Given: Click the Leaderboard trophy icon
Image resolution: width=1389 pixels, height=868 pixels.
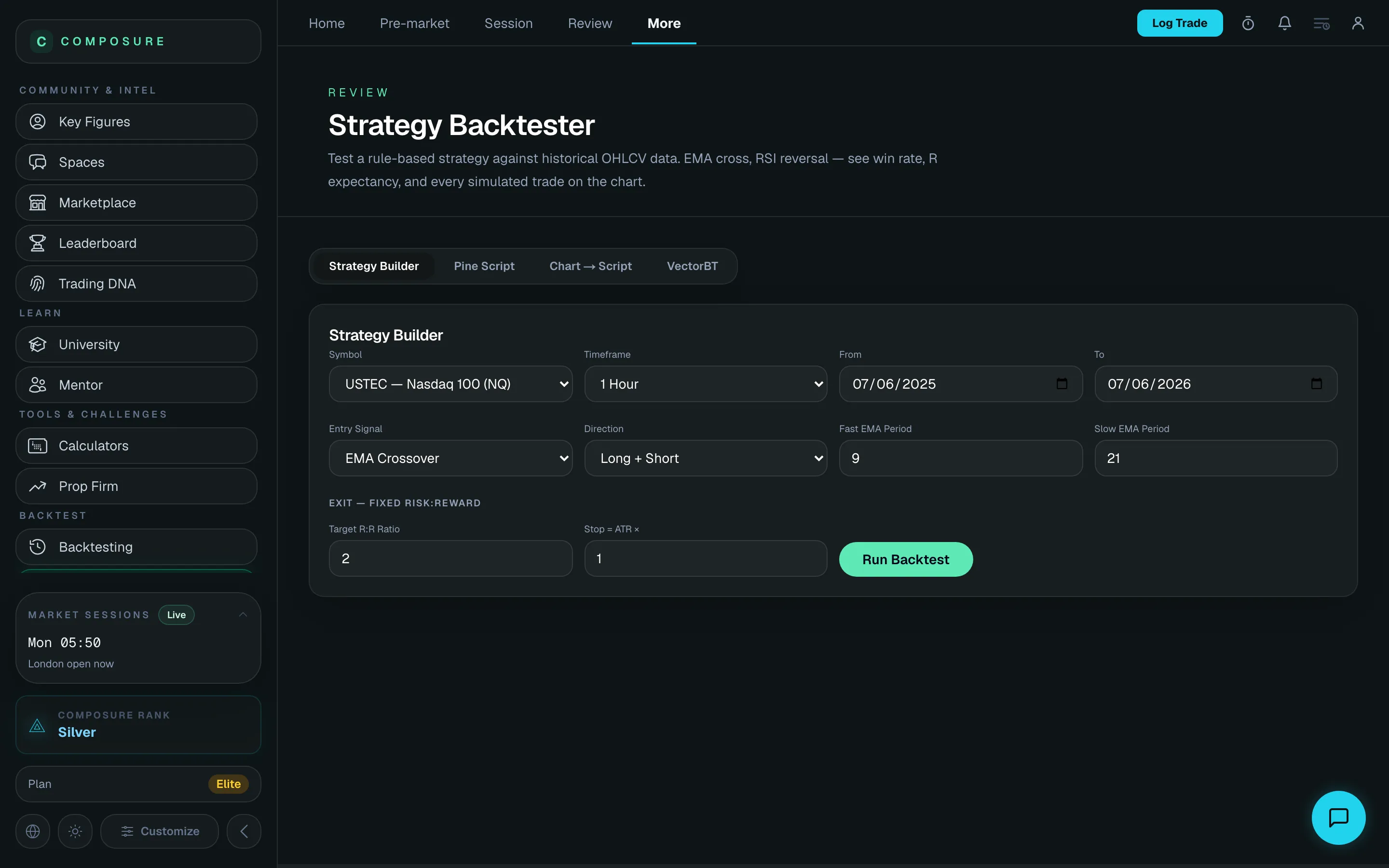Looking at the screenshot, I should (x=38, y=243).
